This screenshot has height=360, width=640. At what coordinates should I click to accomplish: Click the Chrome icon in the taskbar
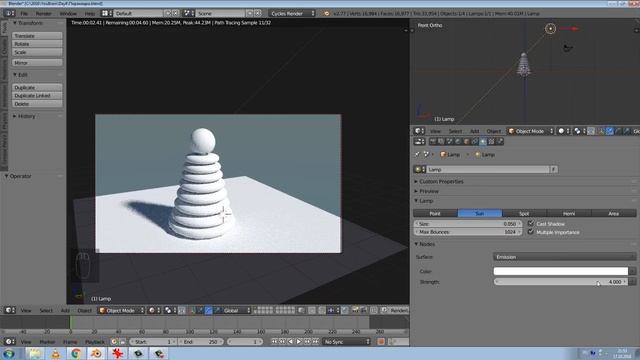pyautogui.click(x=76, y=353)
